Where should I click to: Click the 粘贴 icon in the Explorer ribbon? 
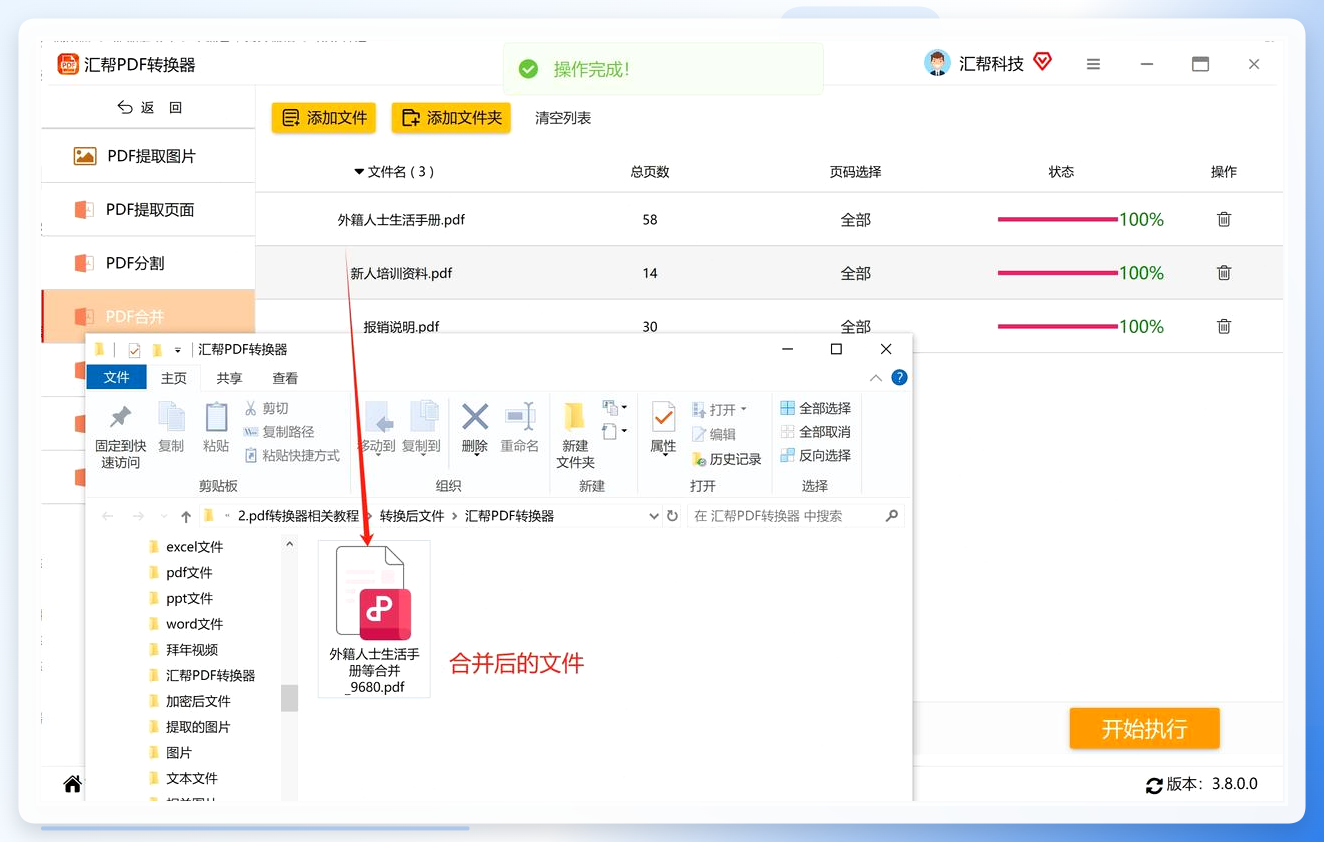[x=216, y=417]
